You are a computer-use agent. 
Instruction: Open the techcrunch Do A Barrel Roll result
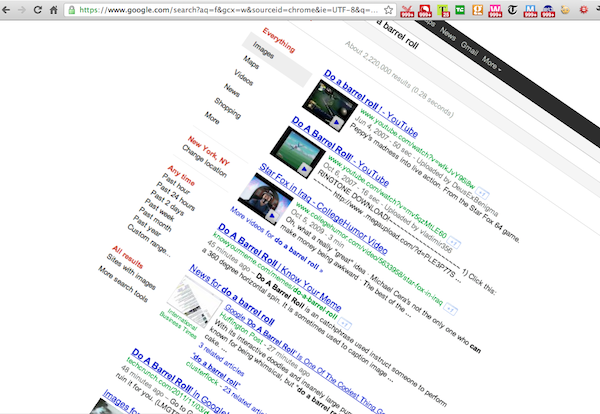[x=180, y=381]
